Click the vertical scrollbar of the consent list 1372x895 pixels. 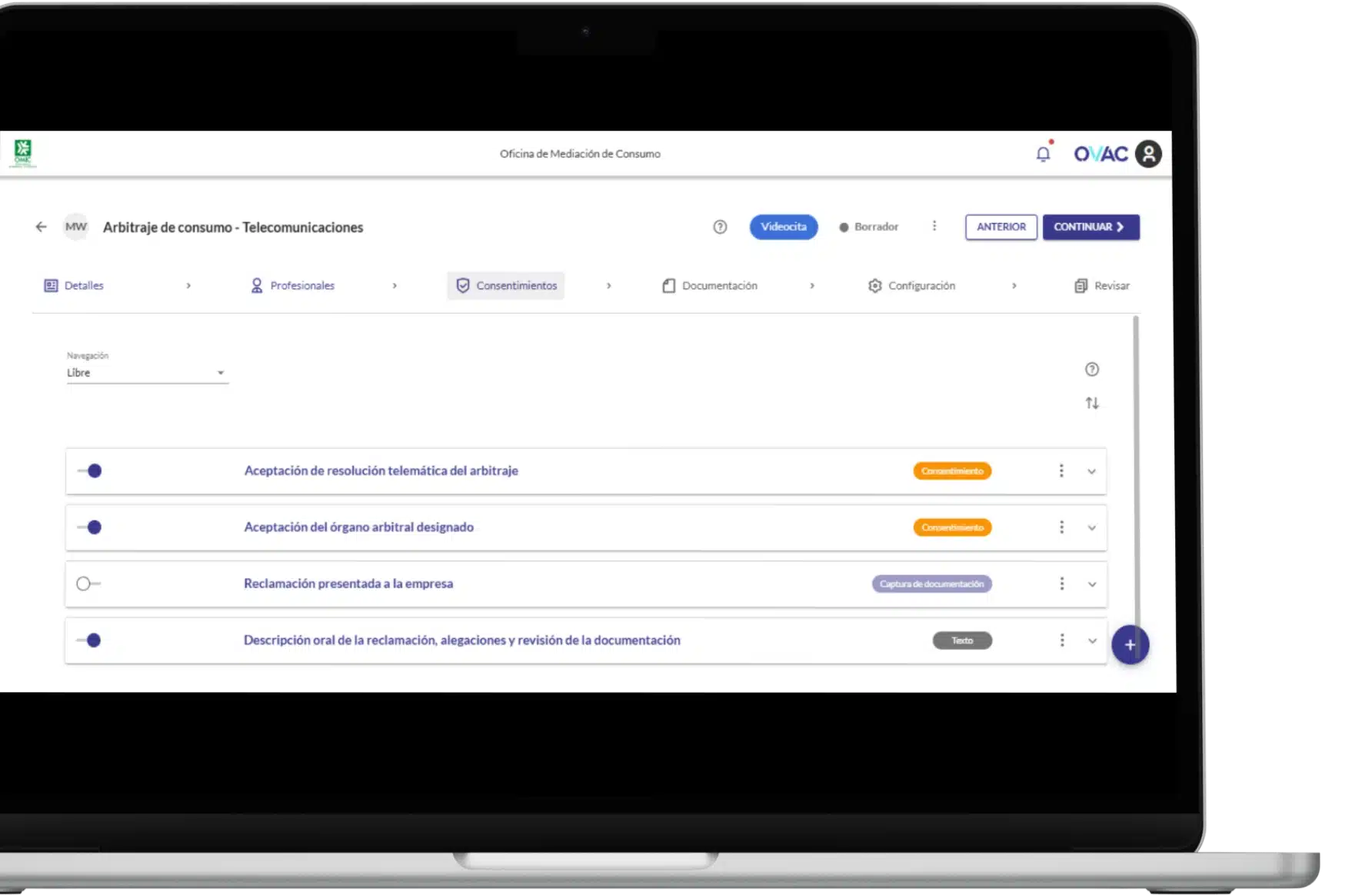[1136, 461]
